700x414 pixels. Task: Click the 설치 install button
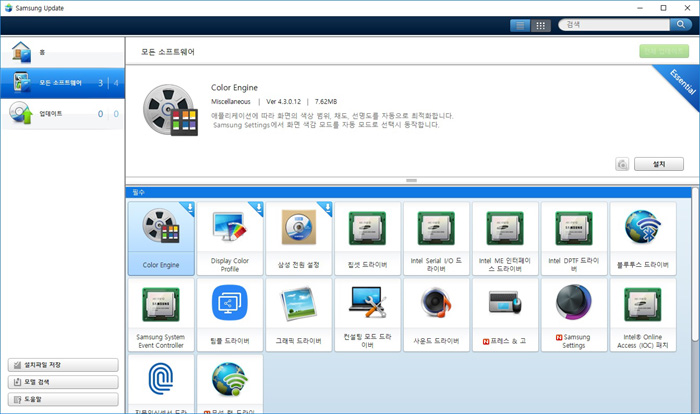click(x=659, y=164)
